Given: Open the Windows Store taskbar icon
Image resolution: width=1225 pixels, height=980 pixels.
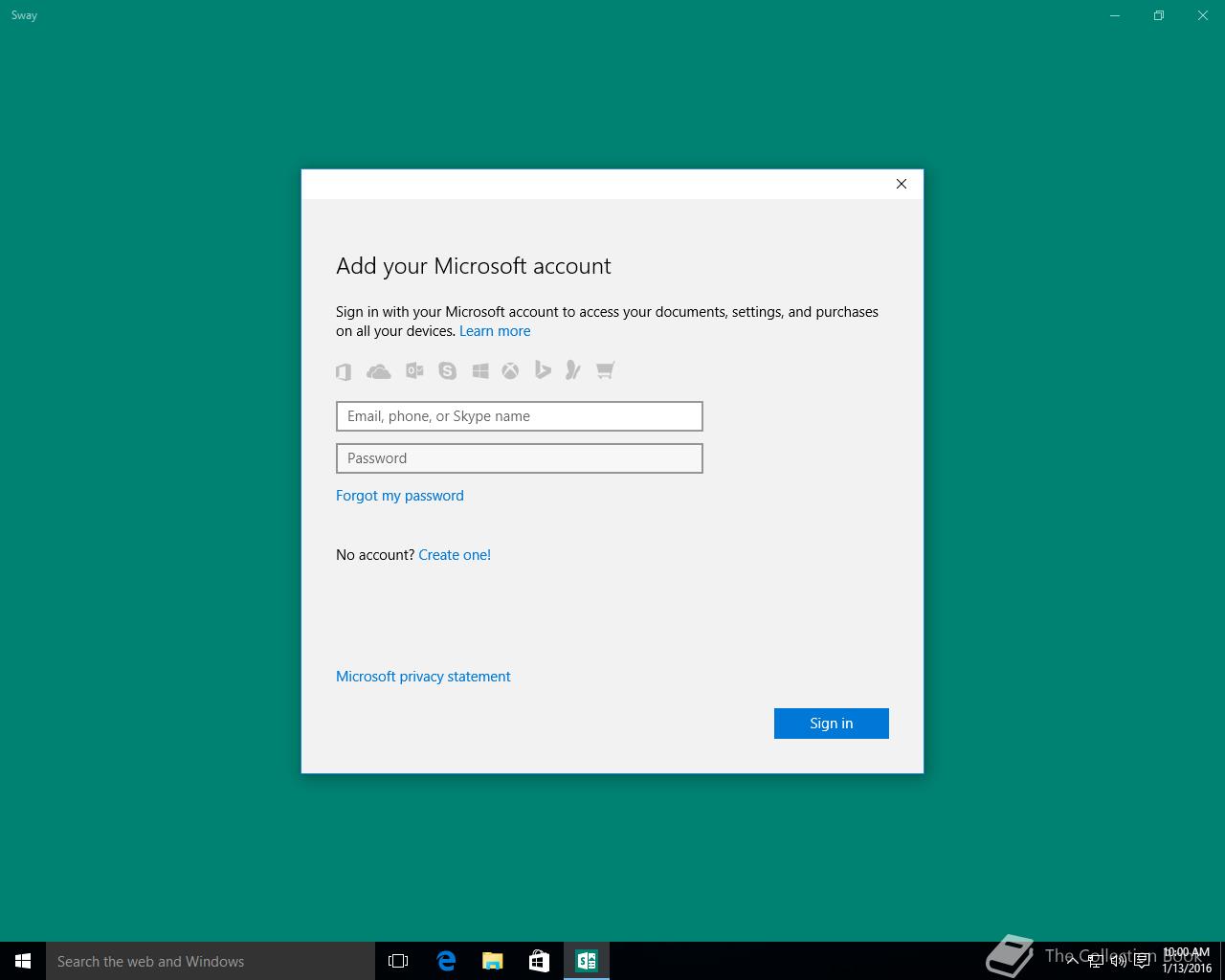Looking at the screenshot, I should click(x=540, y=961).
